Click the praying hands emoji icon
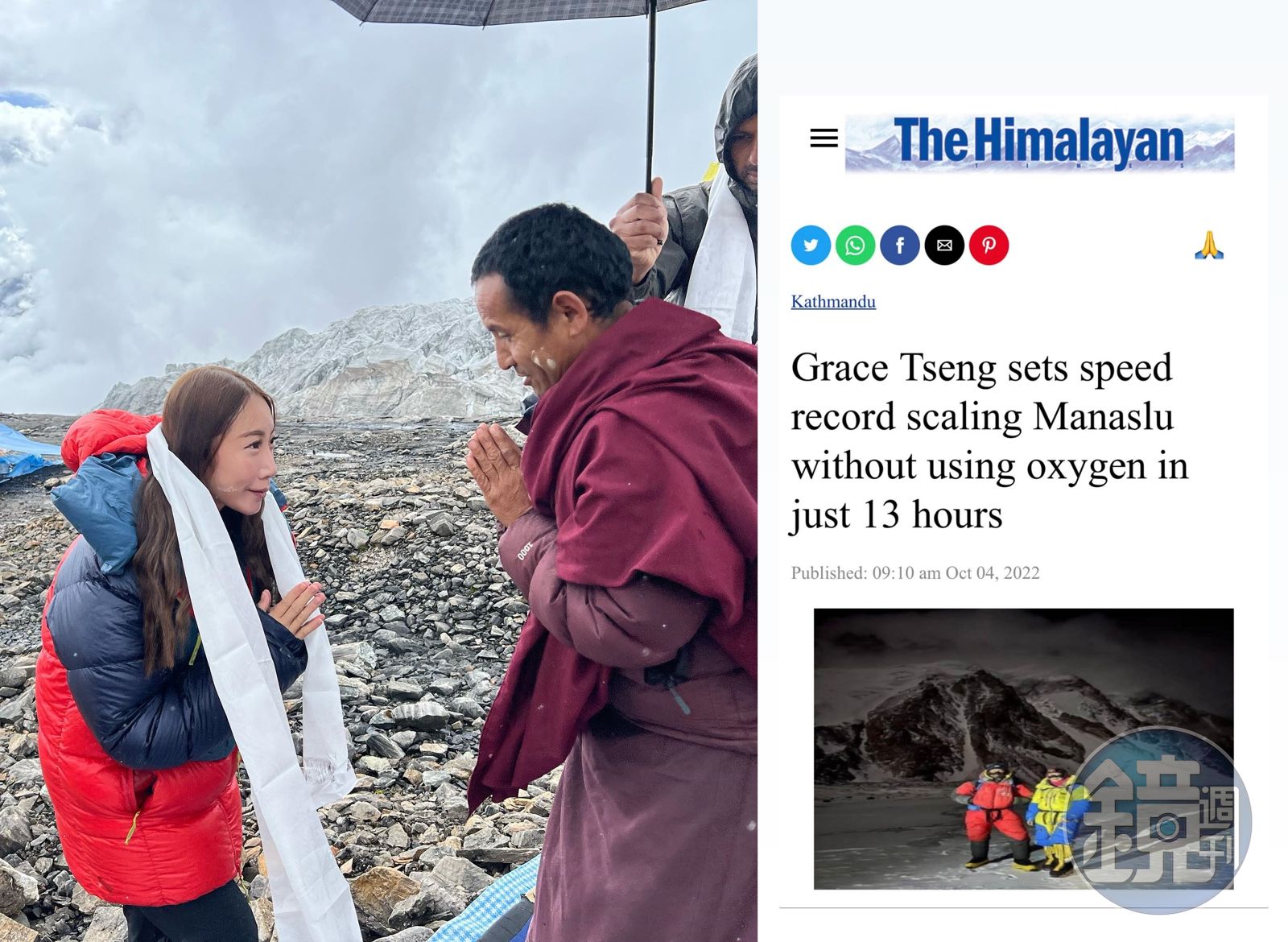This screenshot has height=942, width=1288. (x=1208, y=245)
